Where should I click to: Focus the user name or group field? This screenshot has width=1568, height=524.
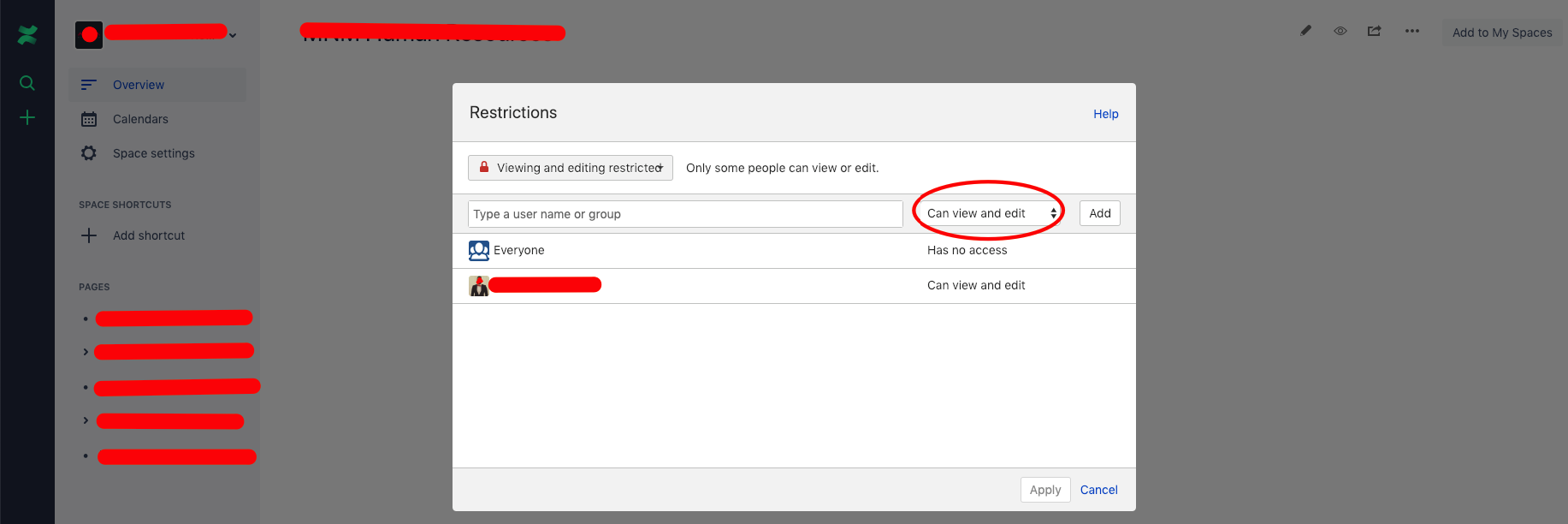pyautogui.click(x=685, y=214)
